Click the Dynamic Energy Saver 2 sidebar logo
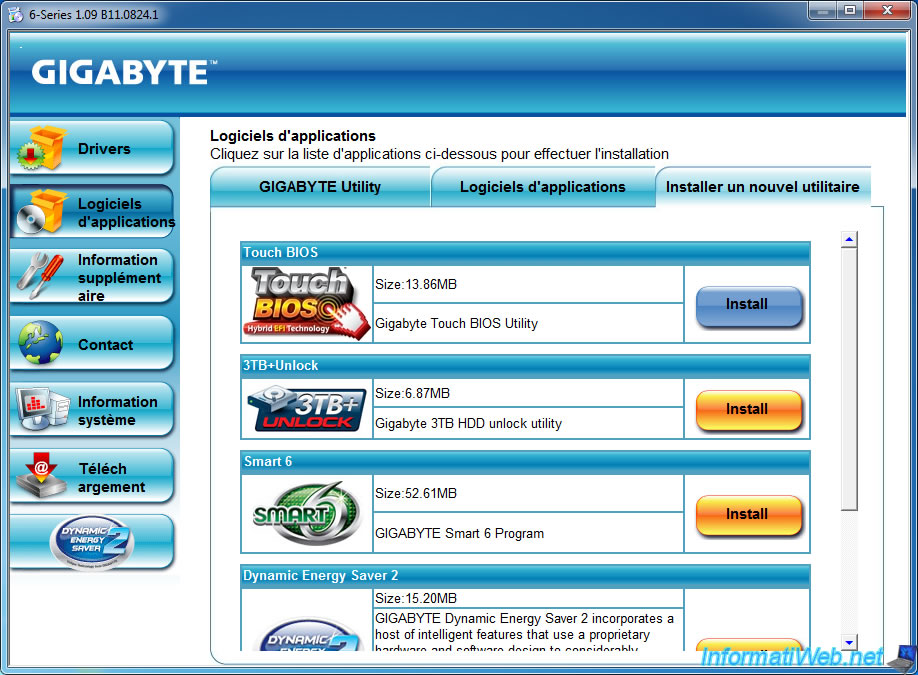918x675 pixels. (x=92, y=542)
